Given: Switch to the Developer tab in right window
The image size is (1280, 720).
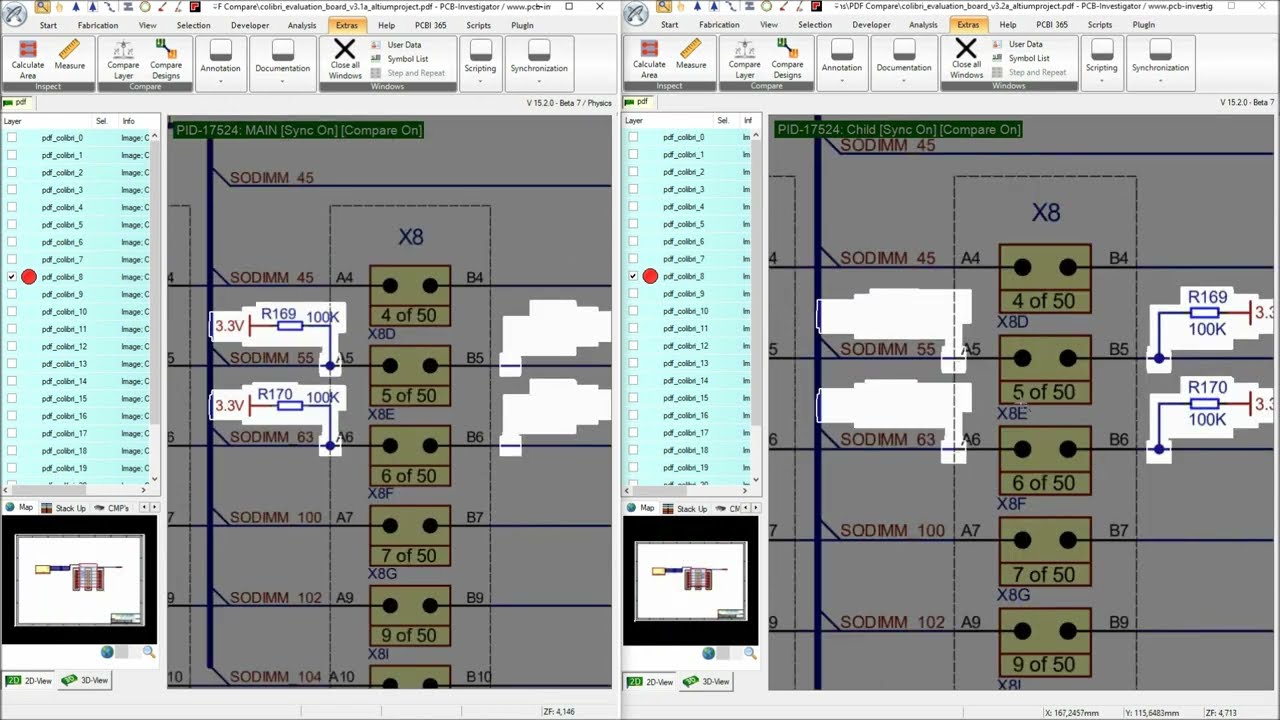Looking at the screenshot, I should (x=871, y=25).
